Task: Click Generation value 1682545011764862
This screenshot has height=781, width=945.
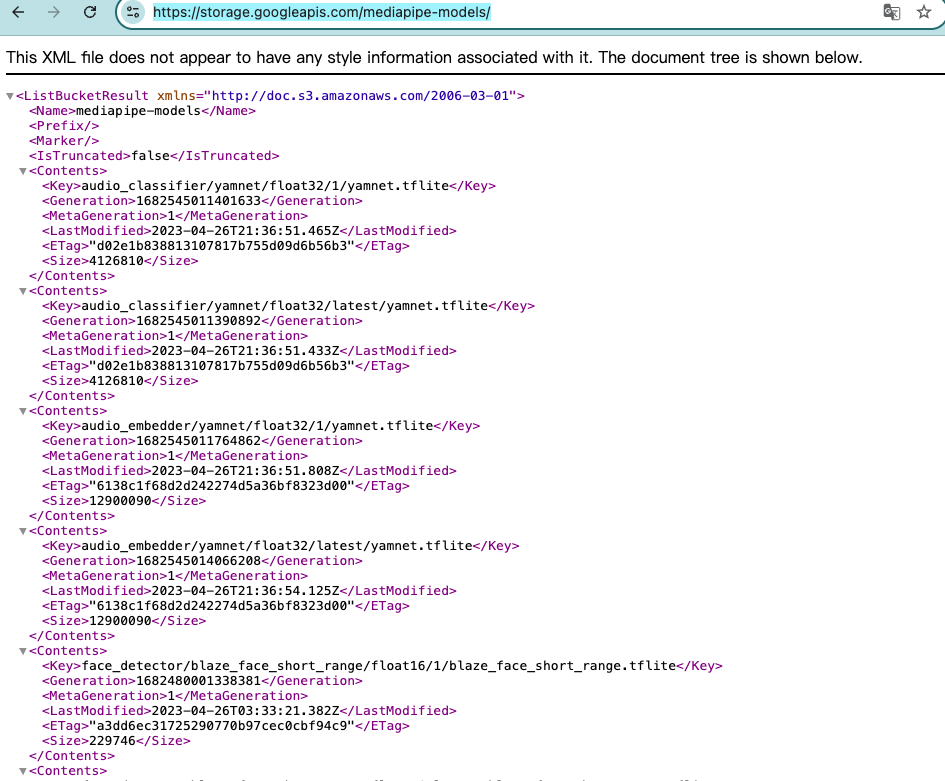Action: click(198, 441)
